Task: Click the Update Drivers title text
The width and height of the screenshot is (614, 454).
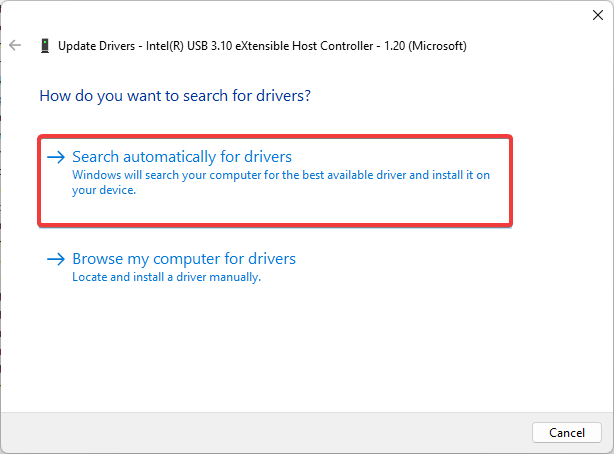Action: [262, 46]
